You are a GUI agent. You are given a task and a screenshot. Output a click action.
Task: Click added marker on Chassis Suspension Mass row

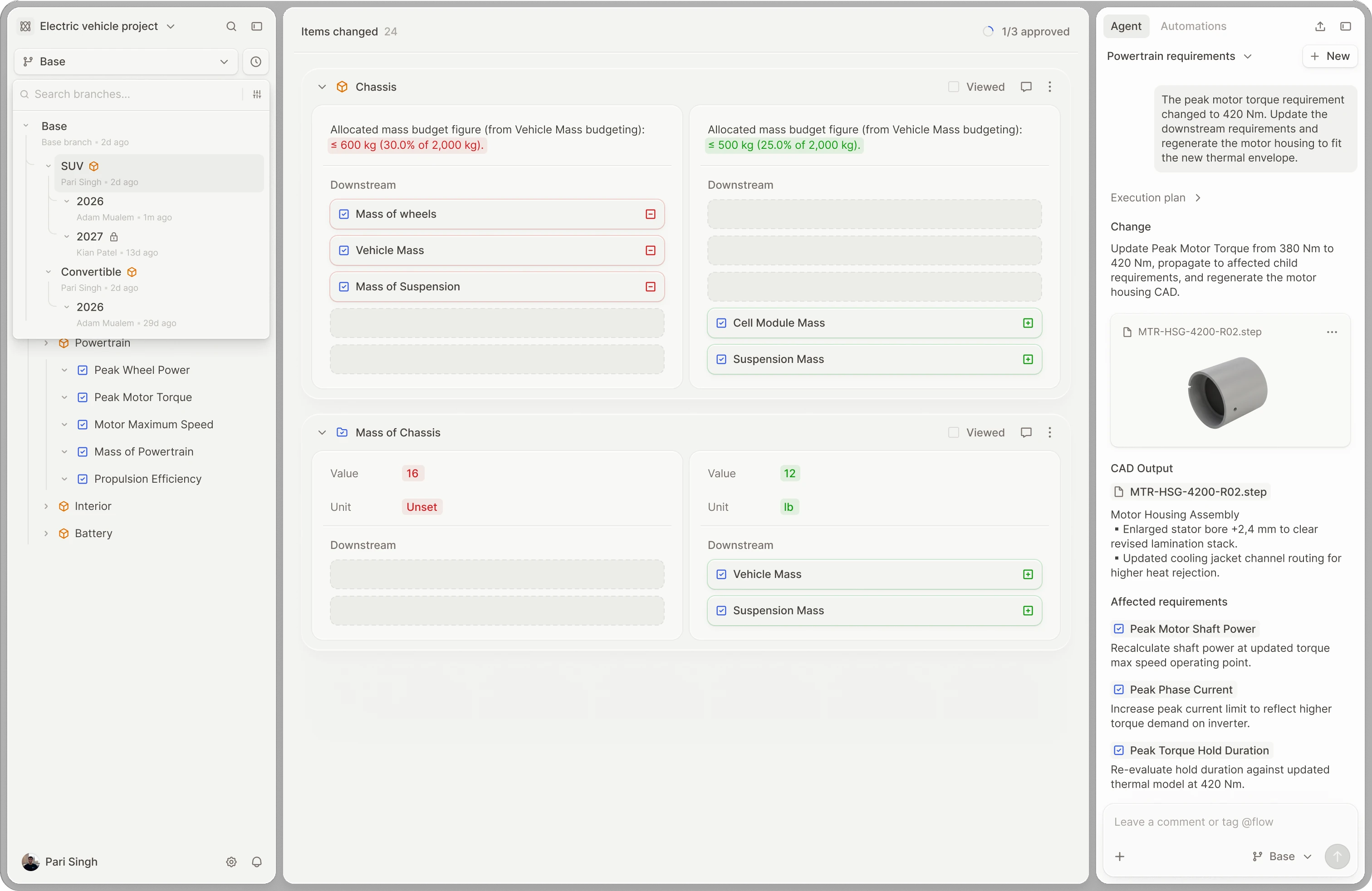click(1028, 360)
